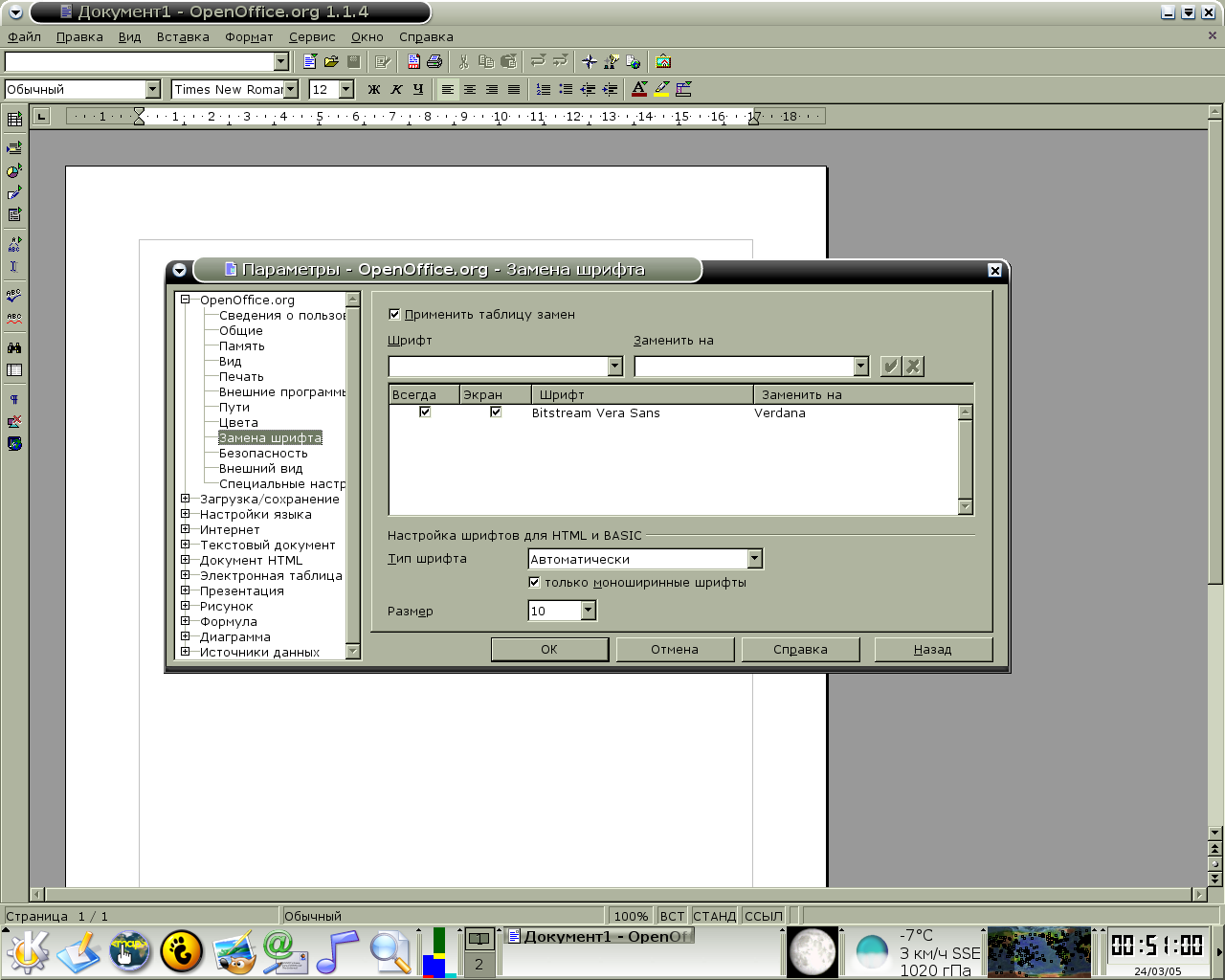This screenshot has width=1225, height=980.
Task: Toggle 'Всегда' checkbox for Bitstream Vera Sans
Action: 425,412
